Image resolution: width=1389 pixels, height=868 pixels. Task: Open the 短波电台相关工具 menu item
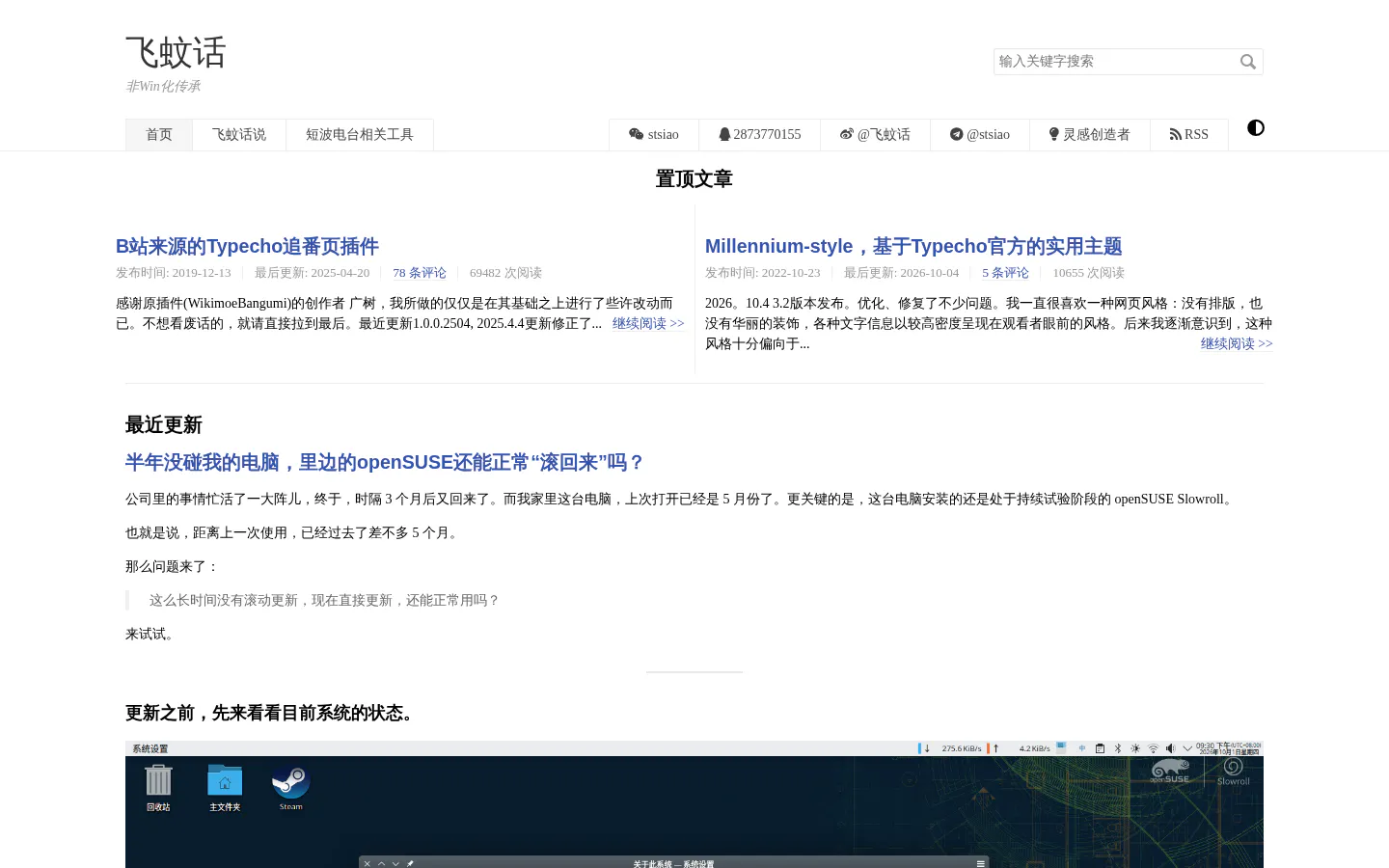click(360, 135)
